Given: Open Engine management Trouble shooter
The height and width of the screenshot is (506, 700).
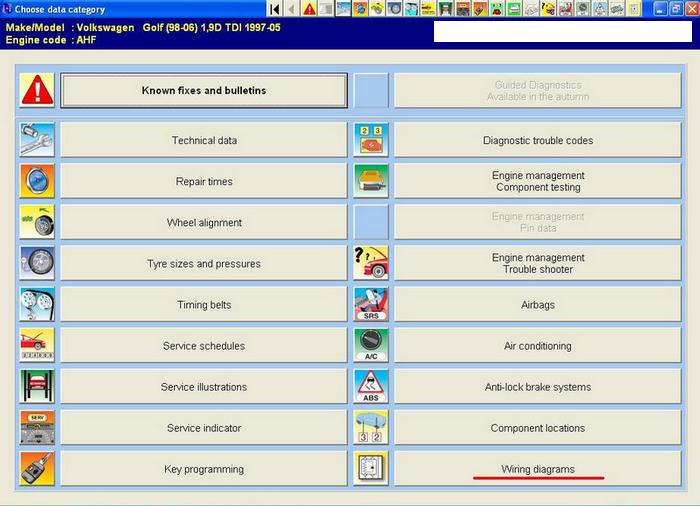Looking at the screenshot, I should point(538,264).
